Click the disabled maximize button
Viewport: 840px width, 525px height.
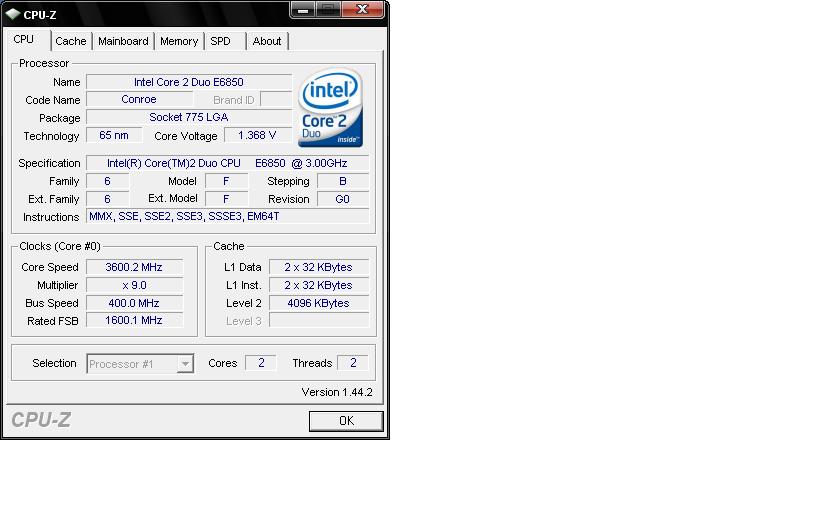(x=328, y=10)
